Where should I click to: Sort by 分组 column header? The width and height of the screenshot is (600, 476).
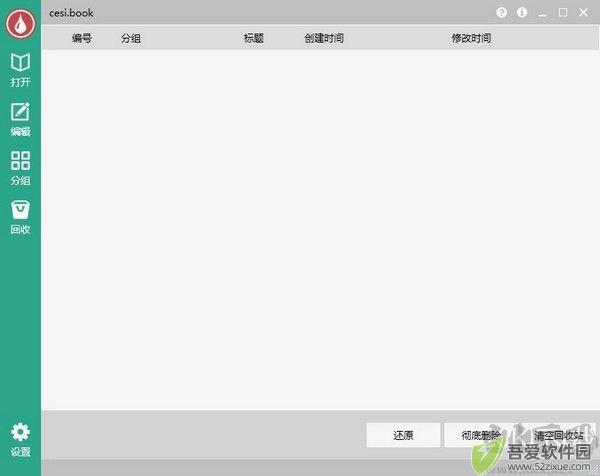(131, 38)
